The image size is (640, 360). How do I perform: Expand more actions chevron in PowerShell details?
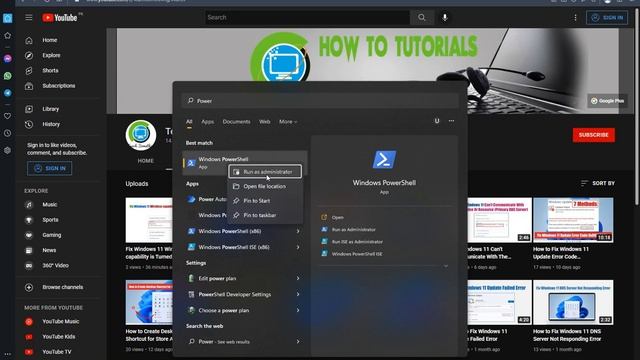(x=446, y=266)
